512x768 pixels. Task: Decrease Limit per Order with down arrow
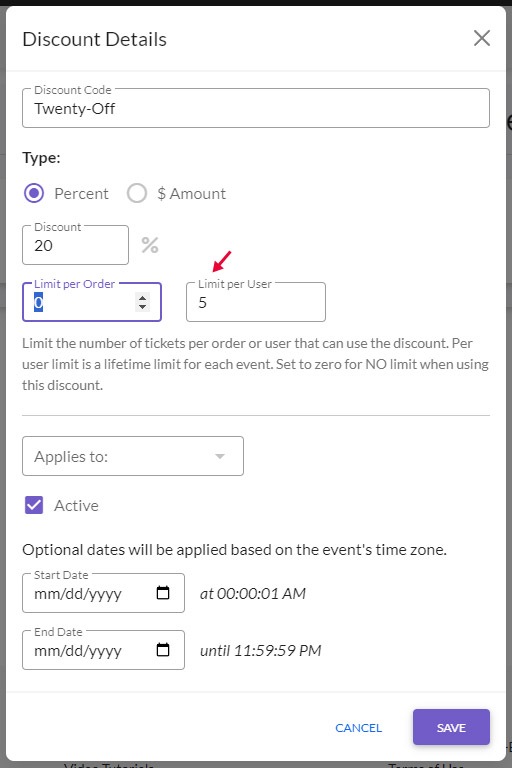[143, 307]
